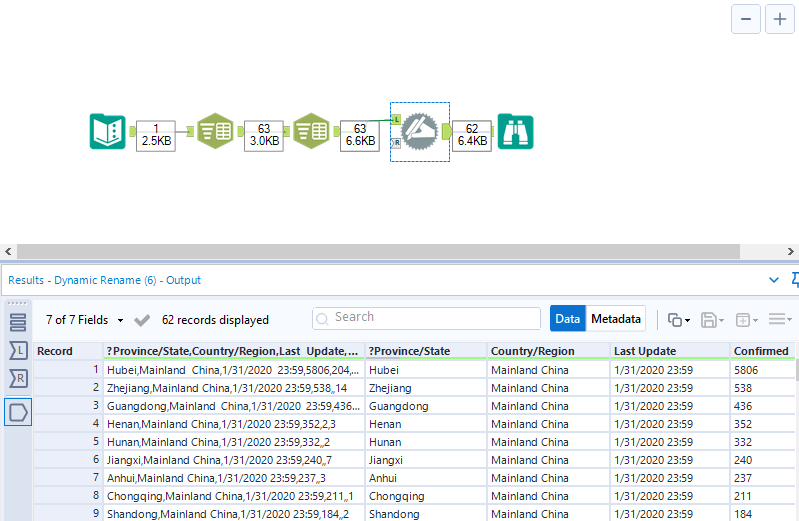
Task: Select the R input anchor in results sidebar
Action: (x=18, y=379)
